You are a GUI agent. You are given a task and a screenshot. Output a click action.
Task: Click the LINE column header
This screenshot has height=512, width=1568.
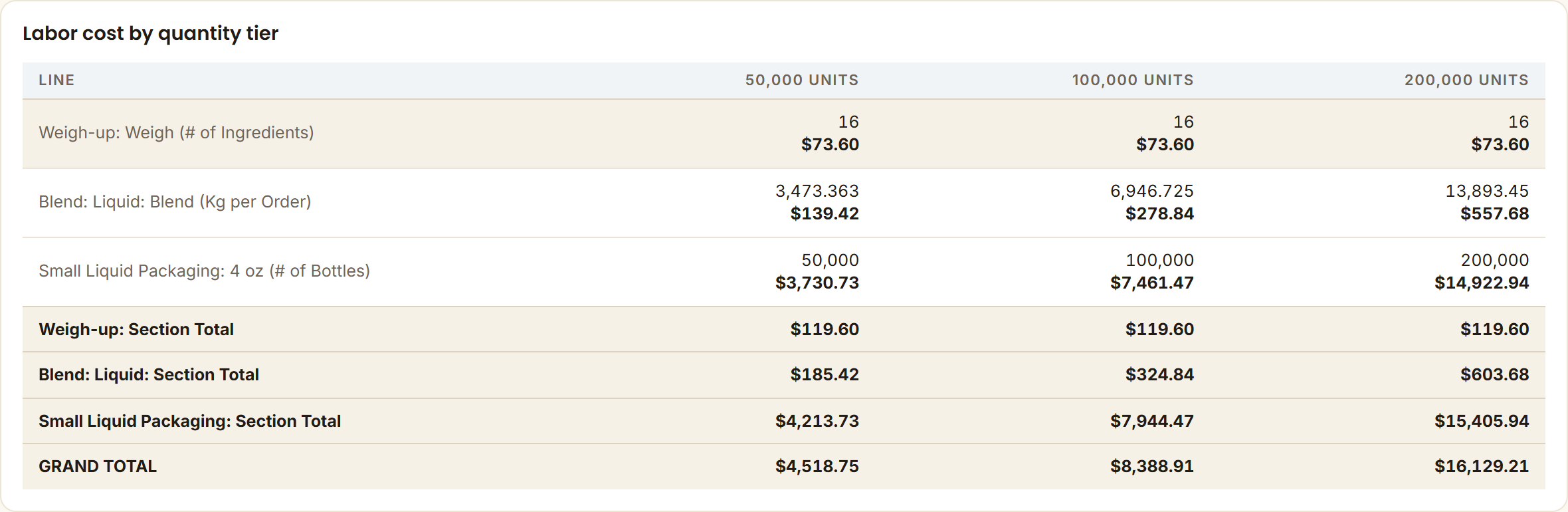pyautogui.click(x=56, y=80)
